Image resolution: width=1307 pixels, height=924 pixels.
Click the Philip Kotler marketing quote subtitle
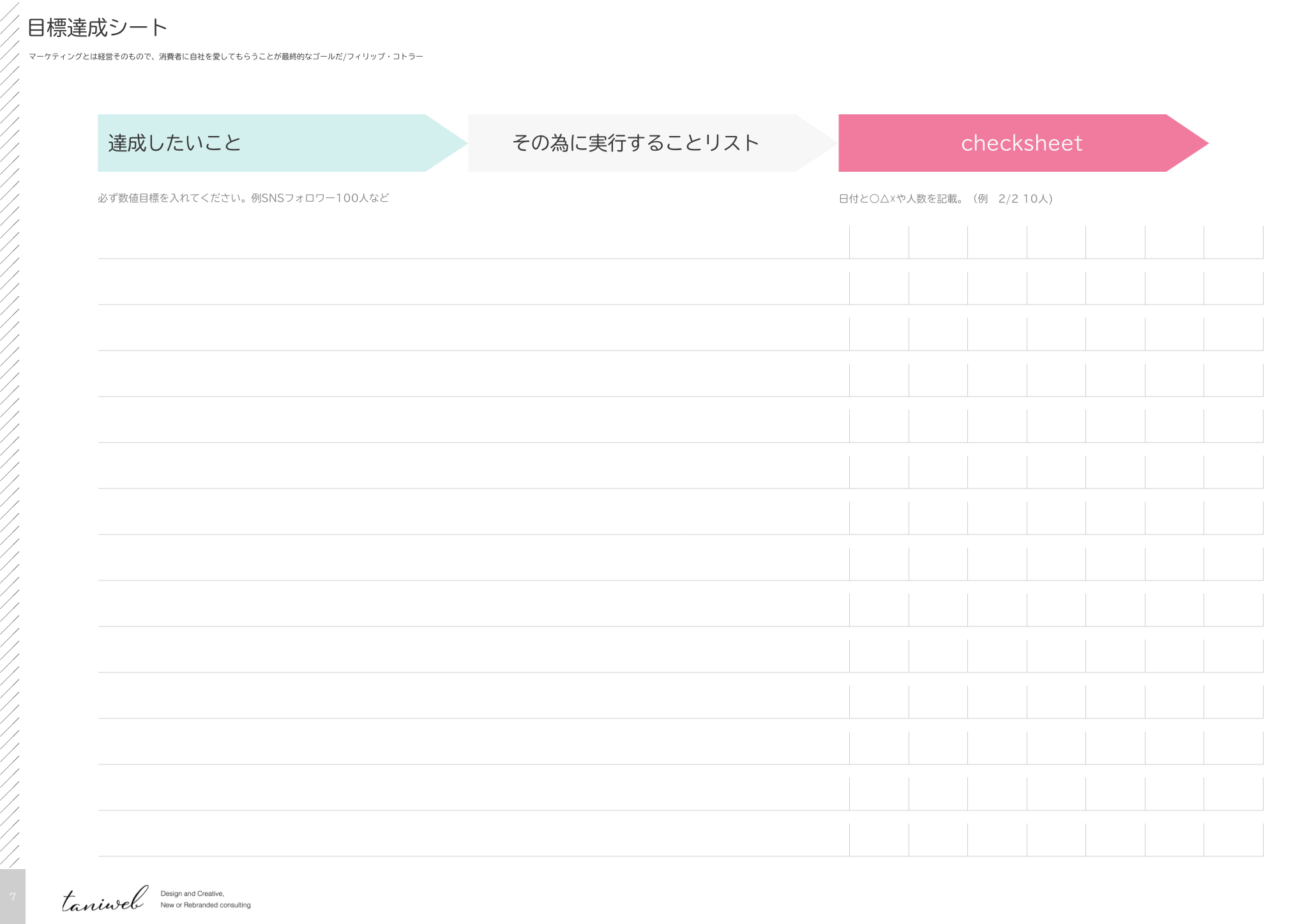pyautogui.click(x=225, y=57)
